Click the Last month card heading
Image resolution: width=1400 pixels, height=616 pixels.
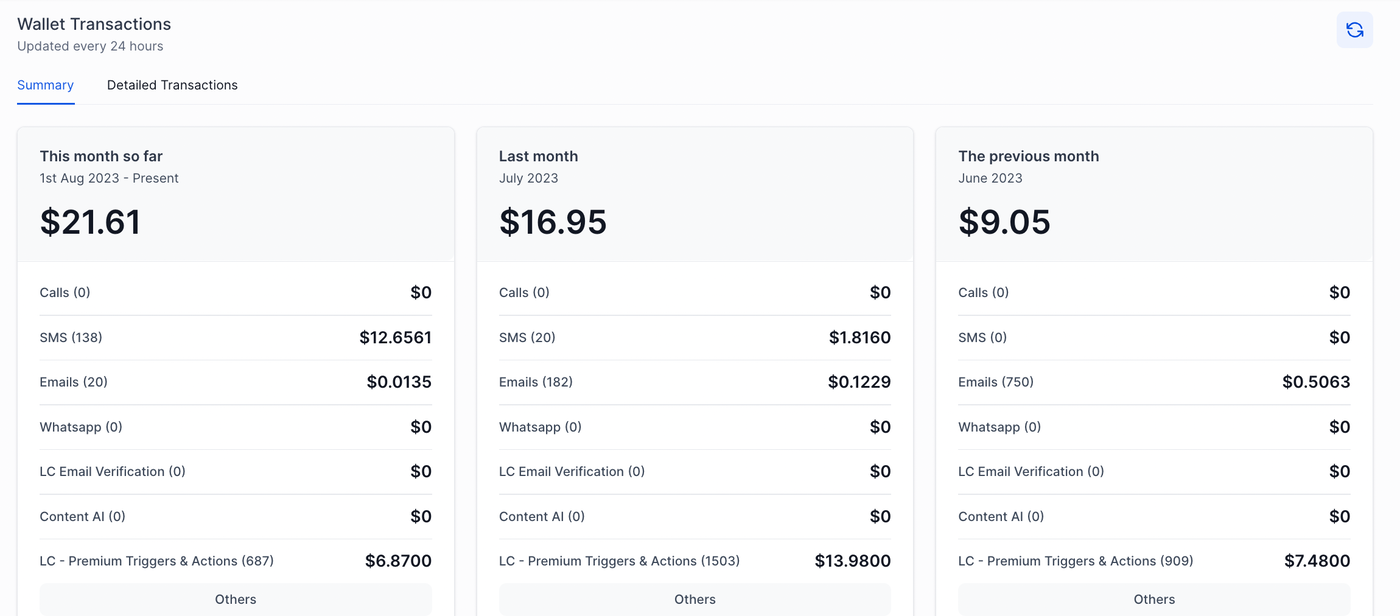tap(538, 156)
